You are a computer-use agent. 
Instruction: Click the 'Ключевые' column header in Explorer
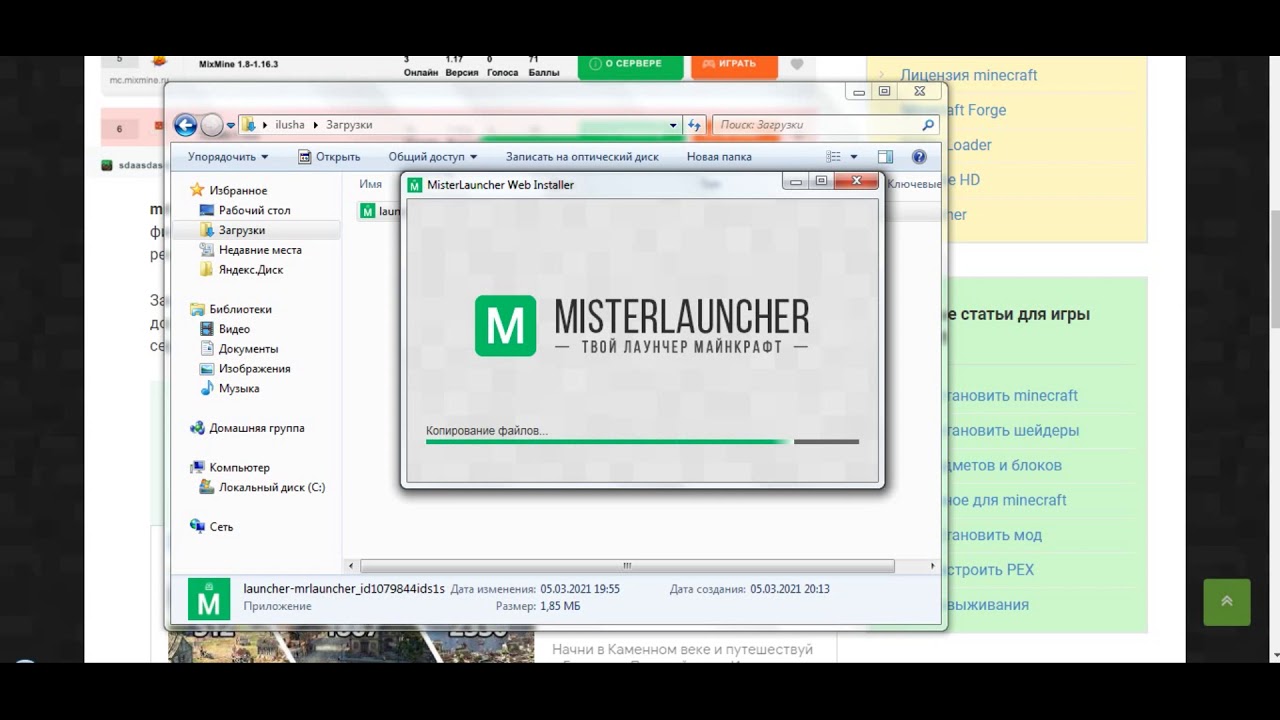(914, 185)
